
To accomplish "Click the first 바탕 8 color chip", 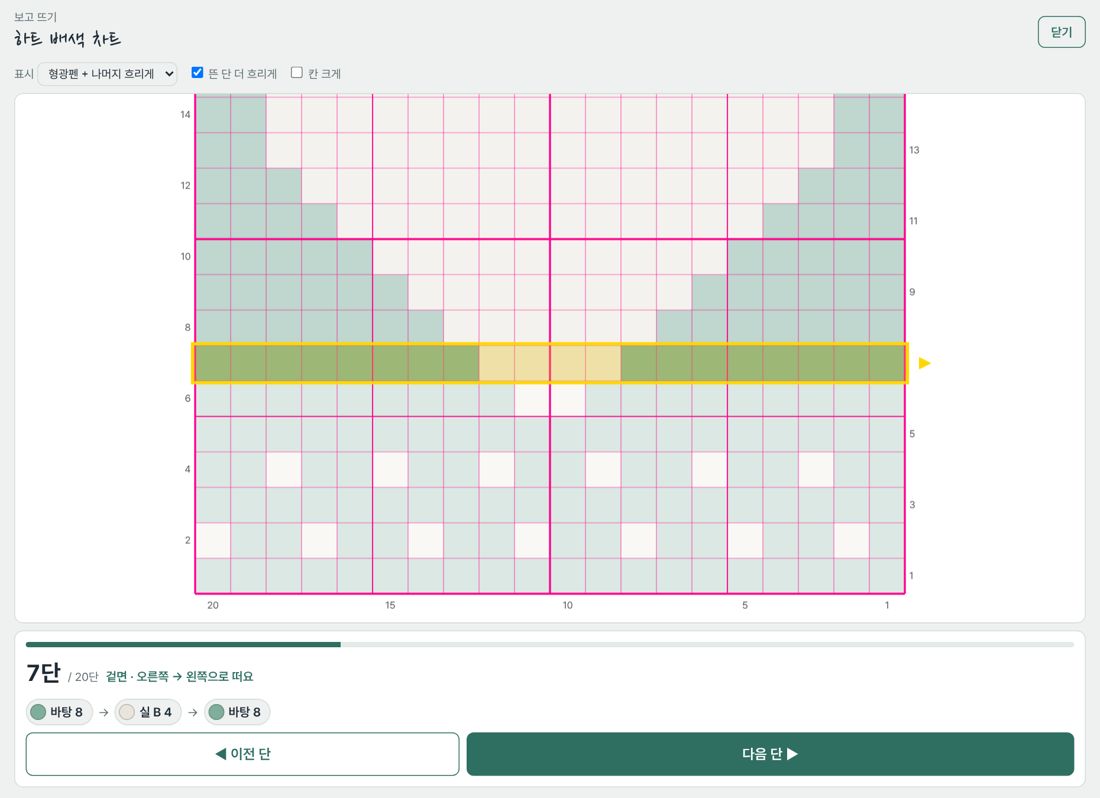I will point(59,712).
